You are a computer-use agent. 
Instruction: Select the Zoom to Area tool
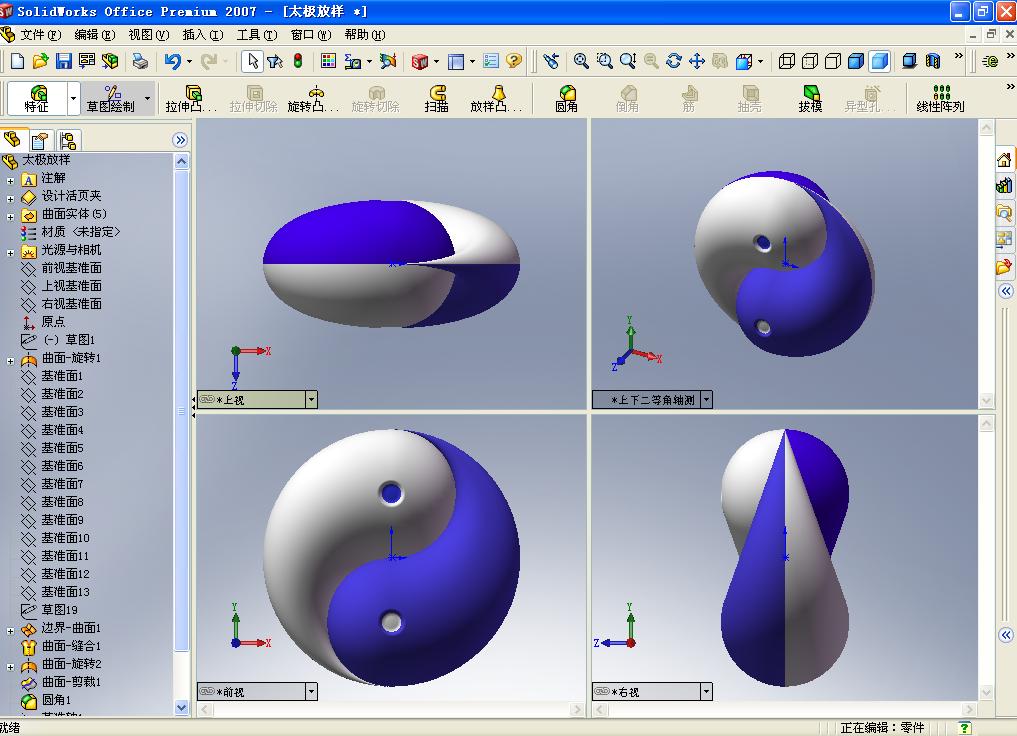[x=604, y=61]
